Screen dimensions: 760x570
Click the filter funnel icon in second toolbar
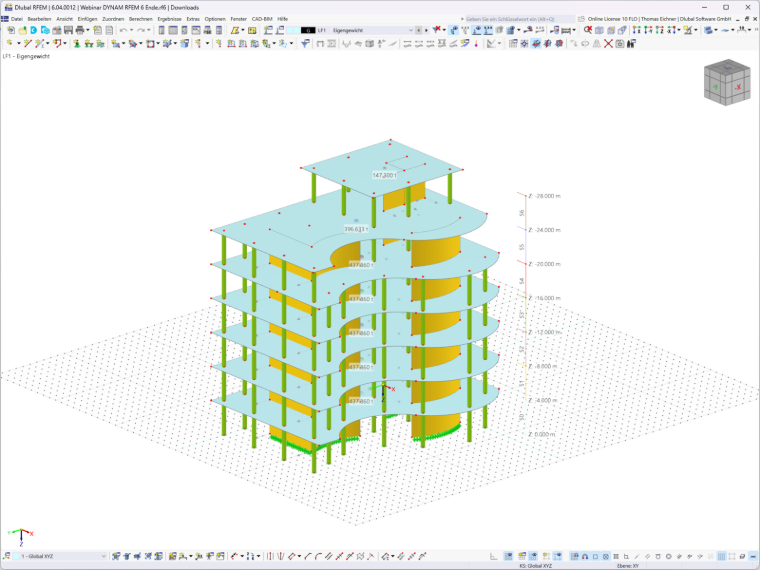[x=305, y=44]
